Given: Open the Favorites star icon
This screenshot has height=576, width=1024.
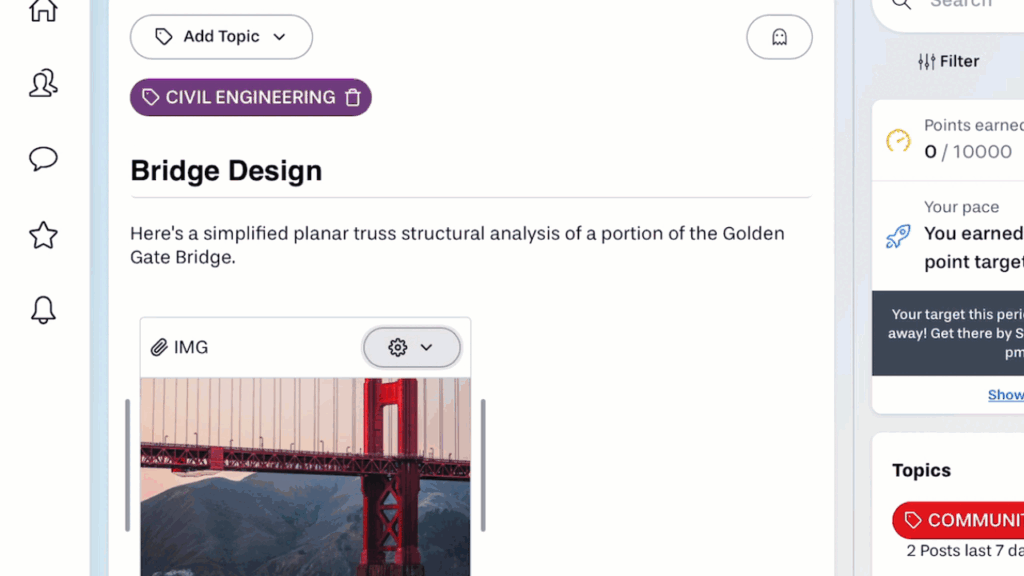Looking at the screenshot, I should pyautogui.click(x=43, y=235).
